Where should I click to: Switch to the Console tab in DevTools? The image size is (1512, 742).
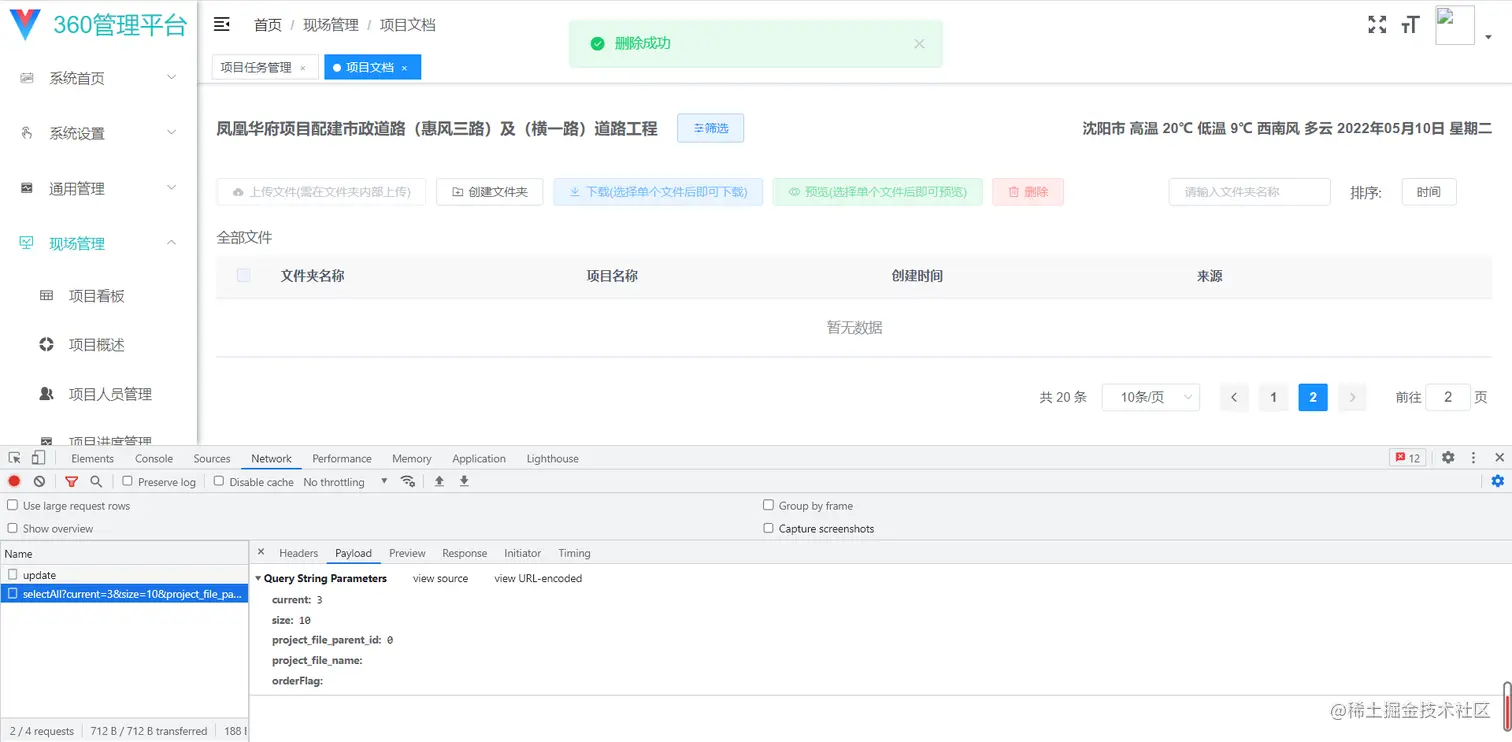click(153, 458)
